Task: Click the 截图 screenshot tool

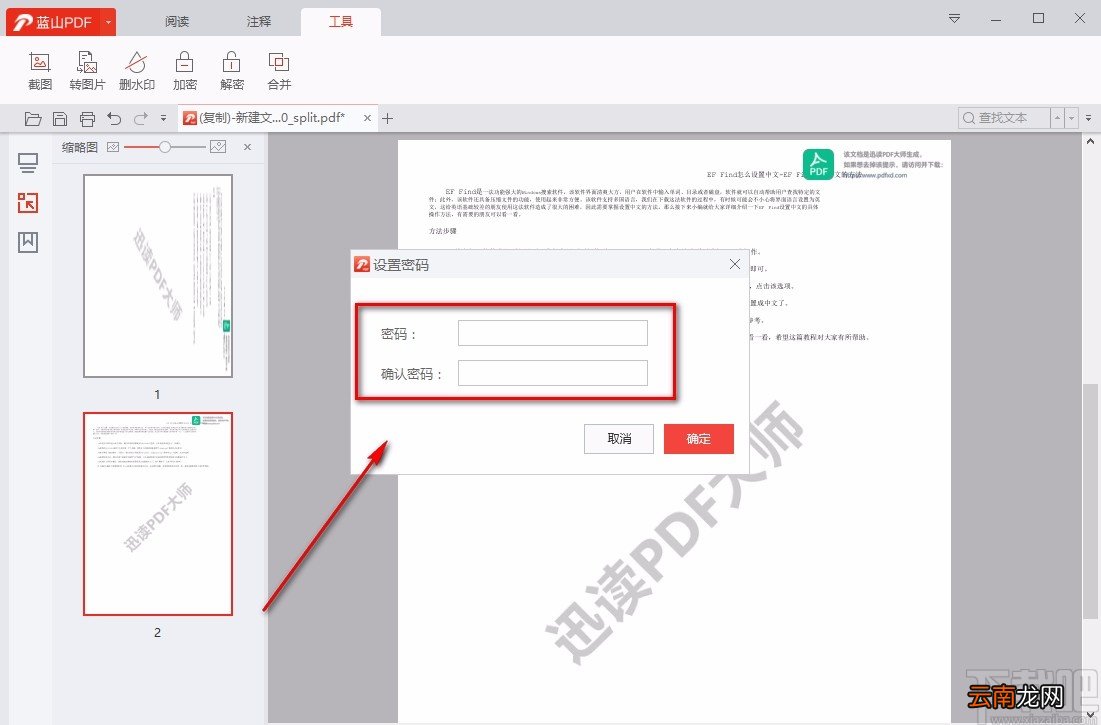Action: tap(40, 71)
